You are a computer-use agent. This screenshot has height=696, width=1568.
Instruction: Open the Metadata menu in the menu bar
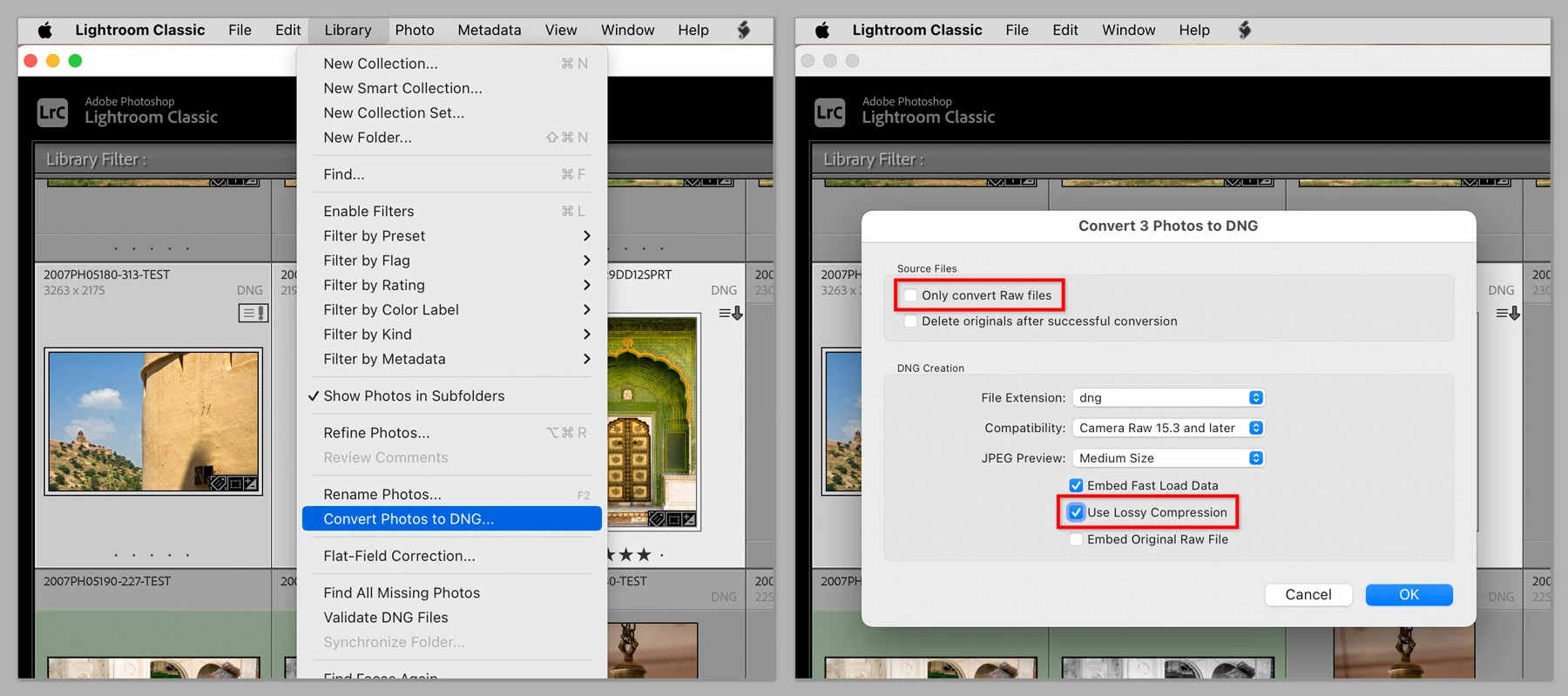click(490, 30)
